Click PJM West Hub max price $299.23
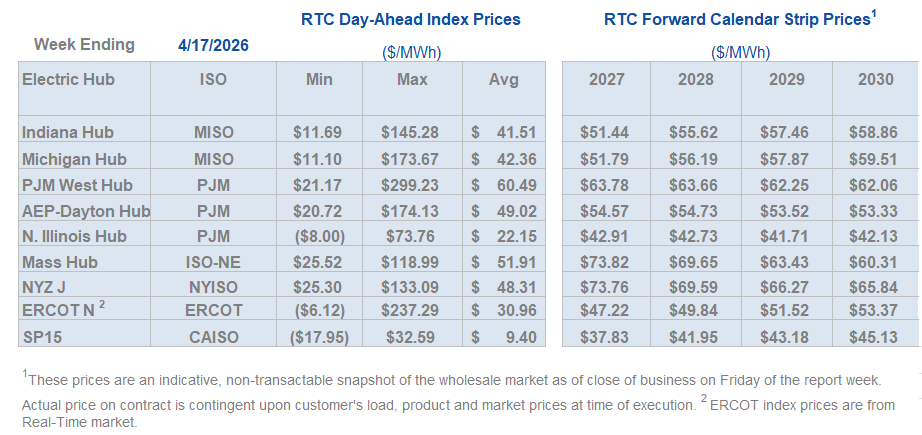Viewport: 922px width, 435px height. [x=411, y=185]
